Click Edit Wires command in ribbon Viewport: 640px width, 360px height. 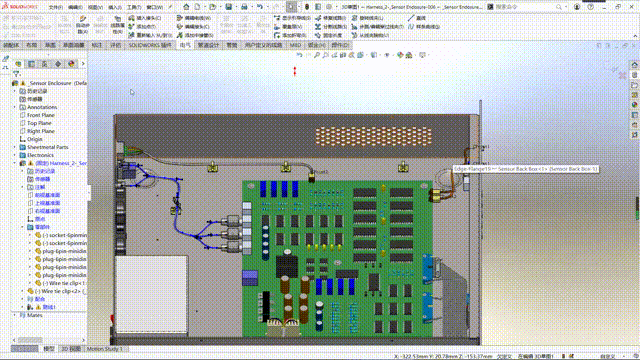click(194, 18)
